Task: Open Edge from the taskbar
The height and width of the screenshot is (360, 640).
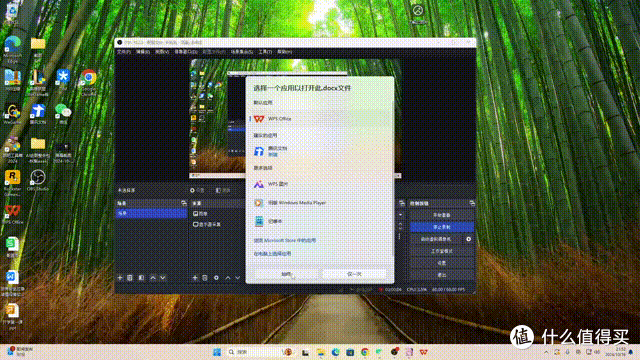Action: 336,352
